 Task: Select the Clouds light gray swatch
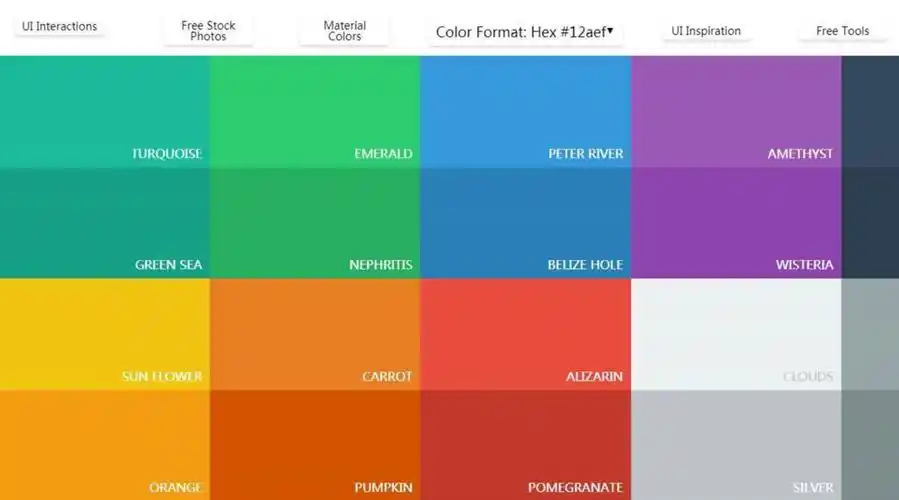point(736,334)
